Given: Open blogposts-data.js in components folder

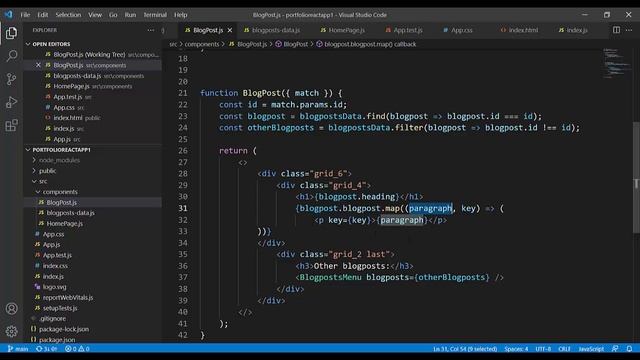Looking at the screenshot, I should click(x=92, y=213).
